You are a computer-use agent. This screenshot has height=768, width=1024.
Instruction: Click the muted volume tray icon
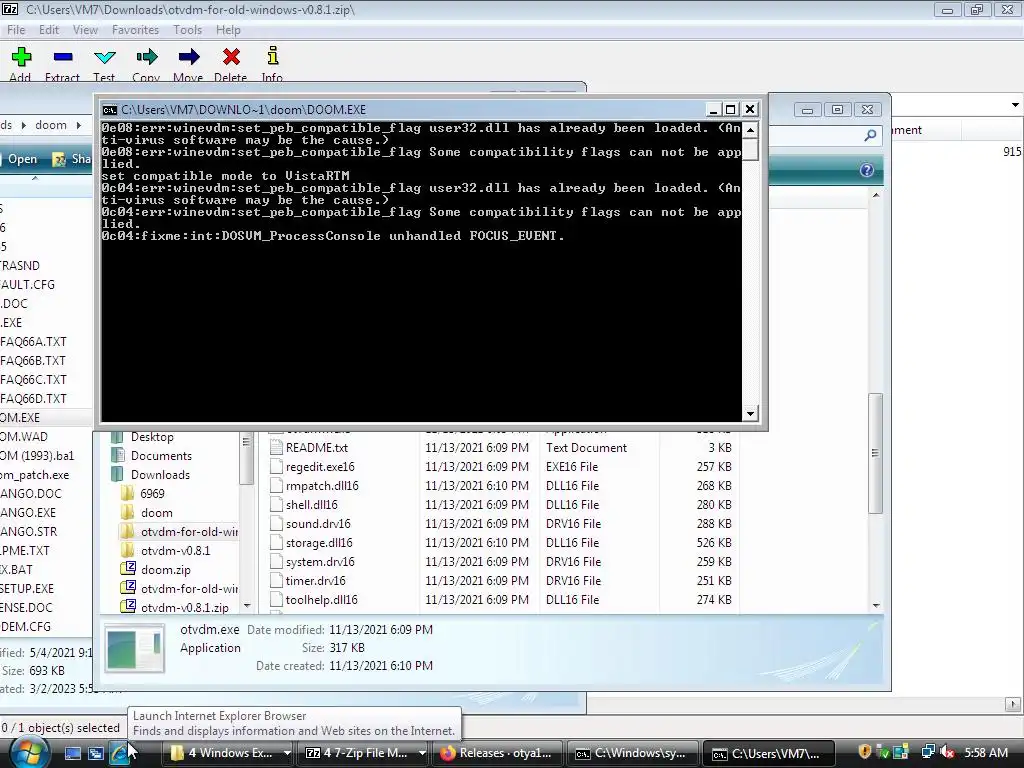point(948,752)
